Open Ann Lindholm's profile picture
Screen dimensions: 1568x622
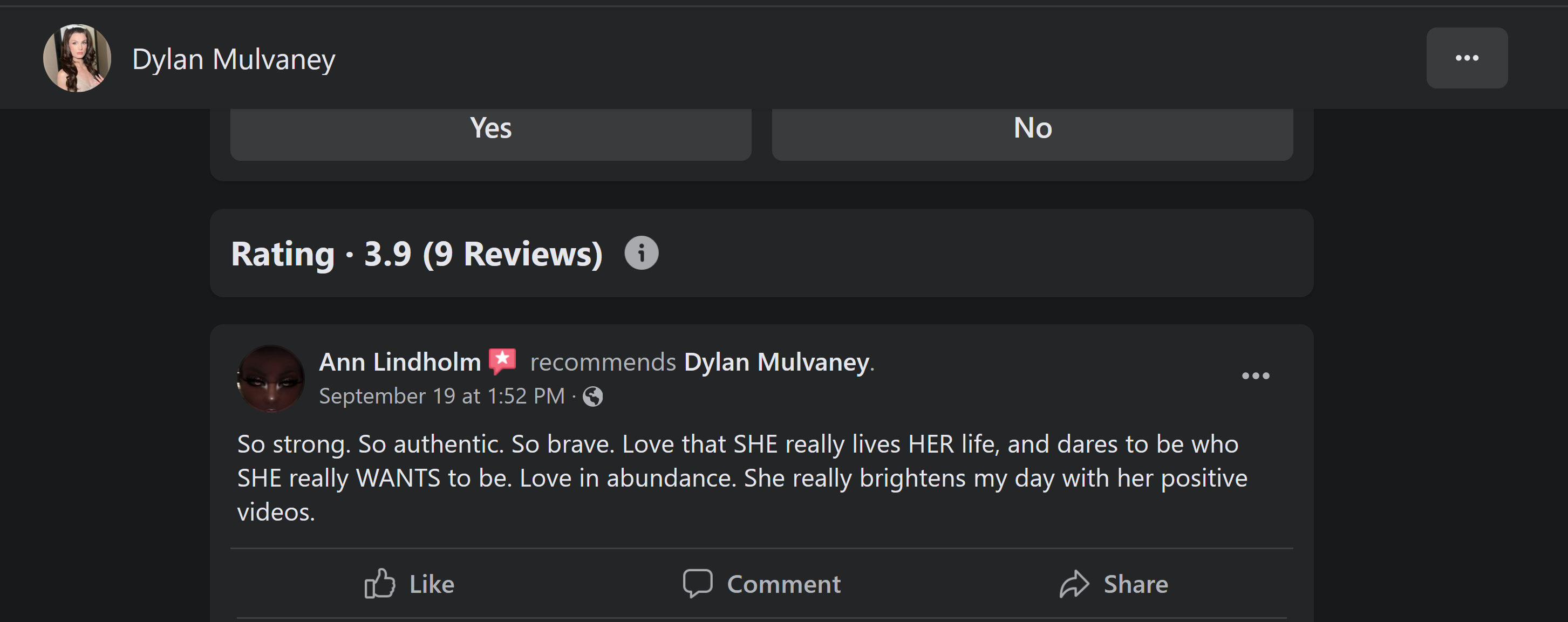[270, 379]
